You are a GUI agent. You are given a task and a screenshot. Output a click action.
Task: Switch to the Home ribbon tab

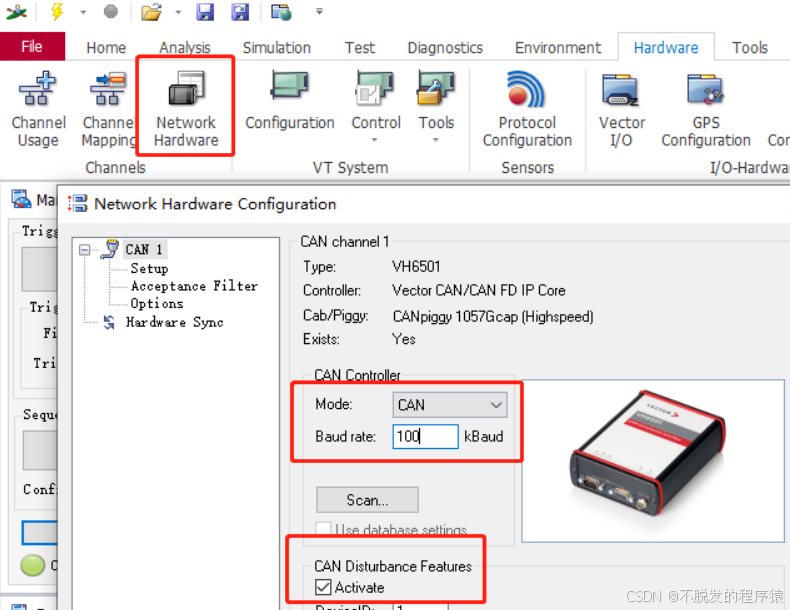pos(106,47)
